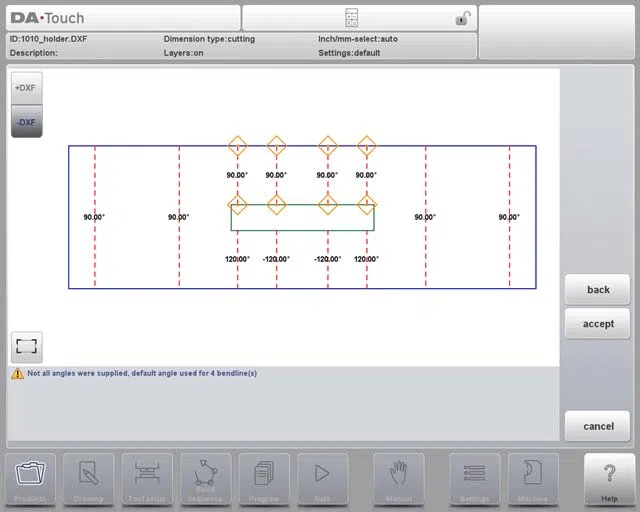Click the back button
Image resolution: width=640 pixels, height=512 pixels.
pyautogui.click(x=598, y=290)
